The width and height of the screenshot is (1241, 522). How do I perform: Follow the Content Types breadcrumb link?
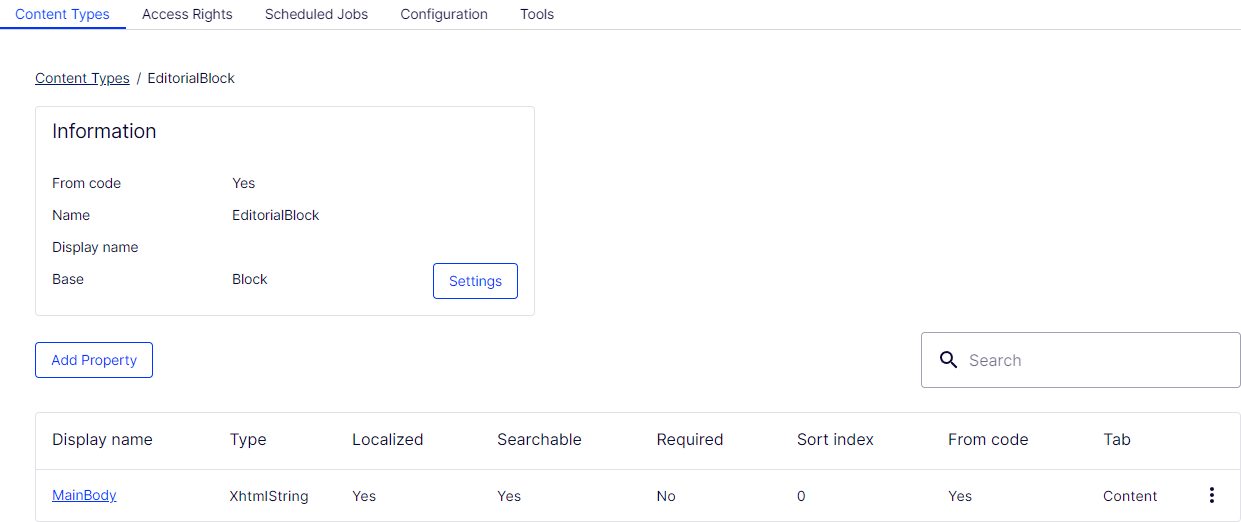[82, 78]
